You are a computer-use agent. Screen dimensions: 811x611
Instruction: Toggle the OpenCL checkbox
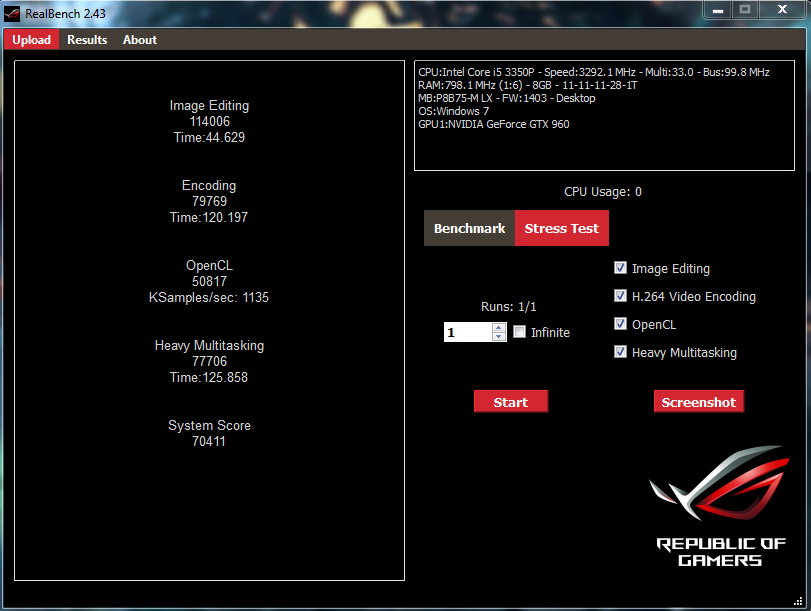point(620,324)
